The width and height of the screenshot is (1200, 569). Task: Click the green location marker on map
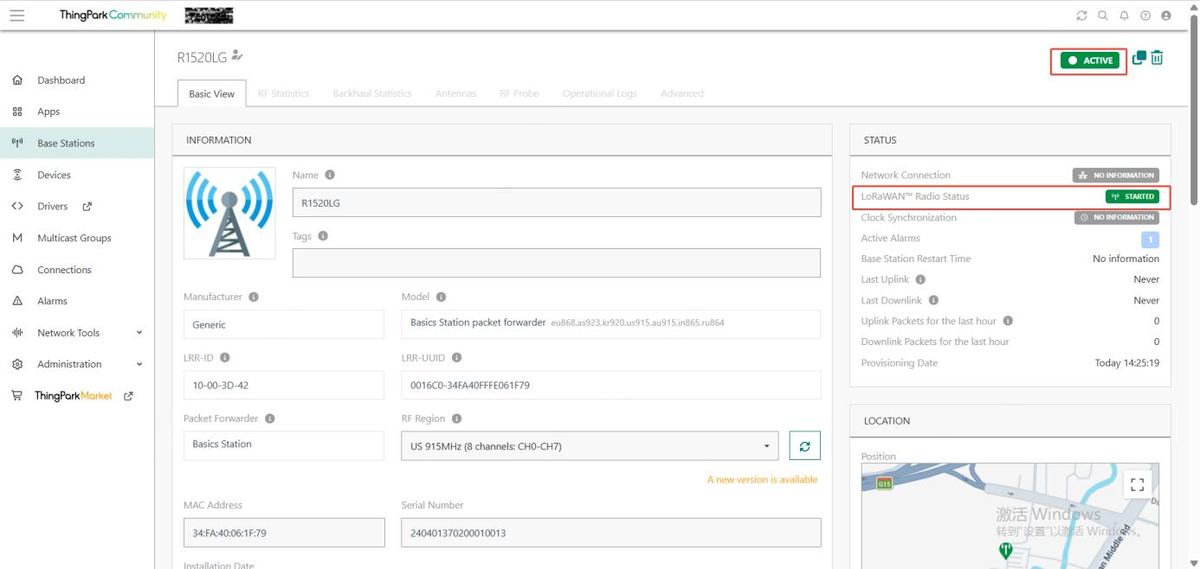[1006, 551]
